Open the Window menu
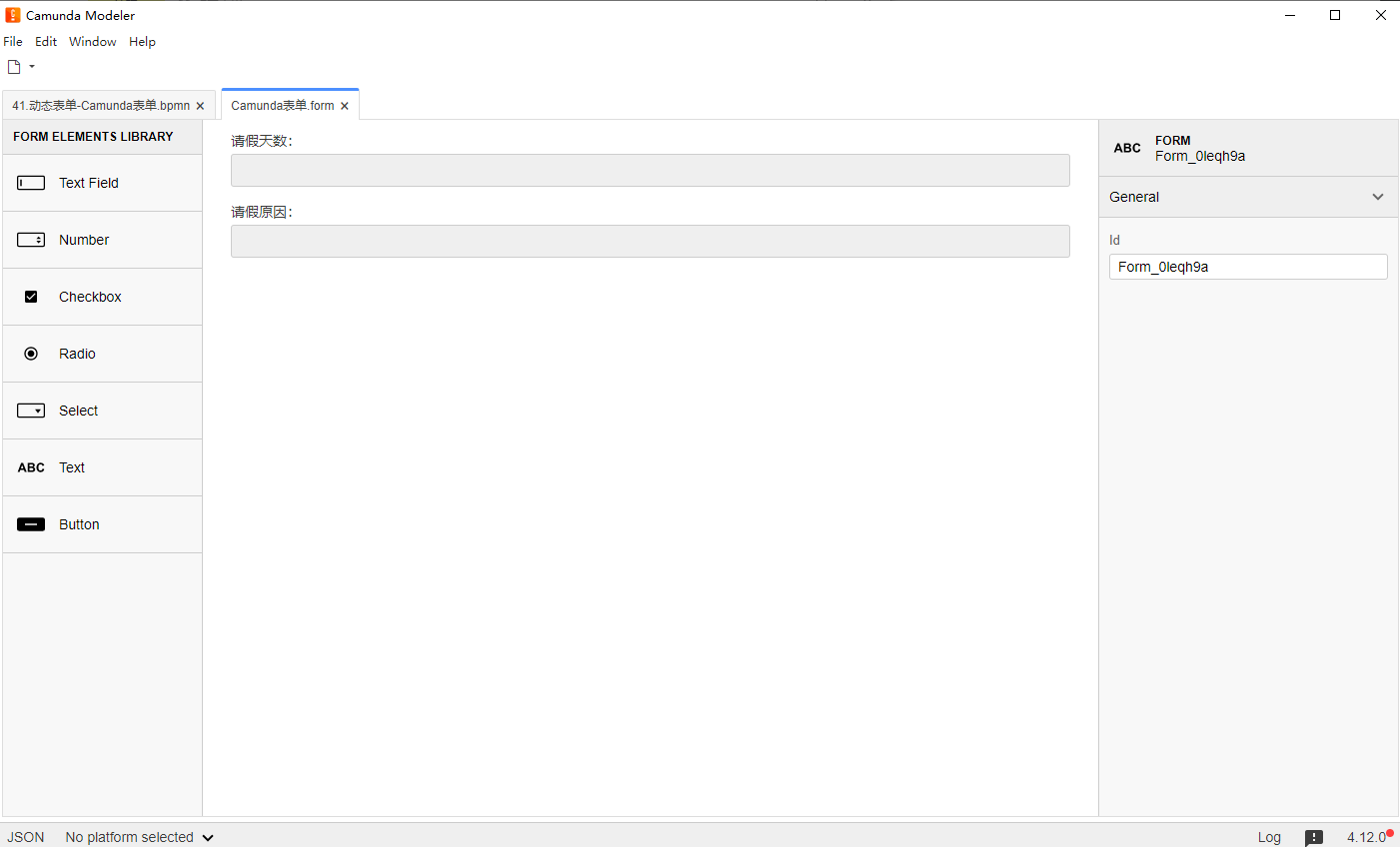The image size is (1400, 847). pyautogui.click(x=93, y=42)
